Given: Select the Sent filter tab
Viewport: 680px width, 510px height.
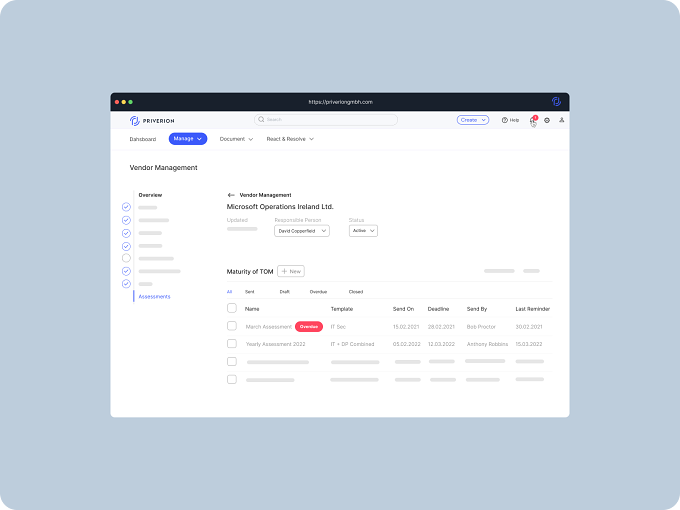Looking at the screenshot, I should [250, 292].
